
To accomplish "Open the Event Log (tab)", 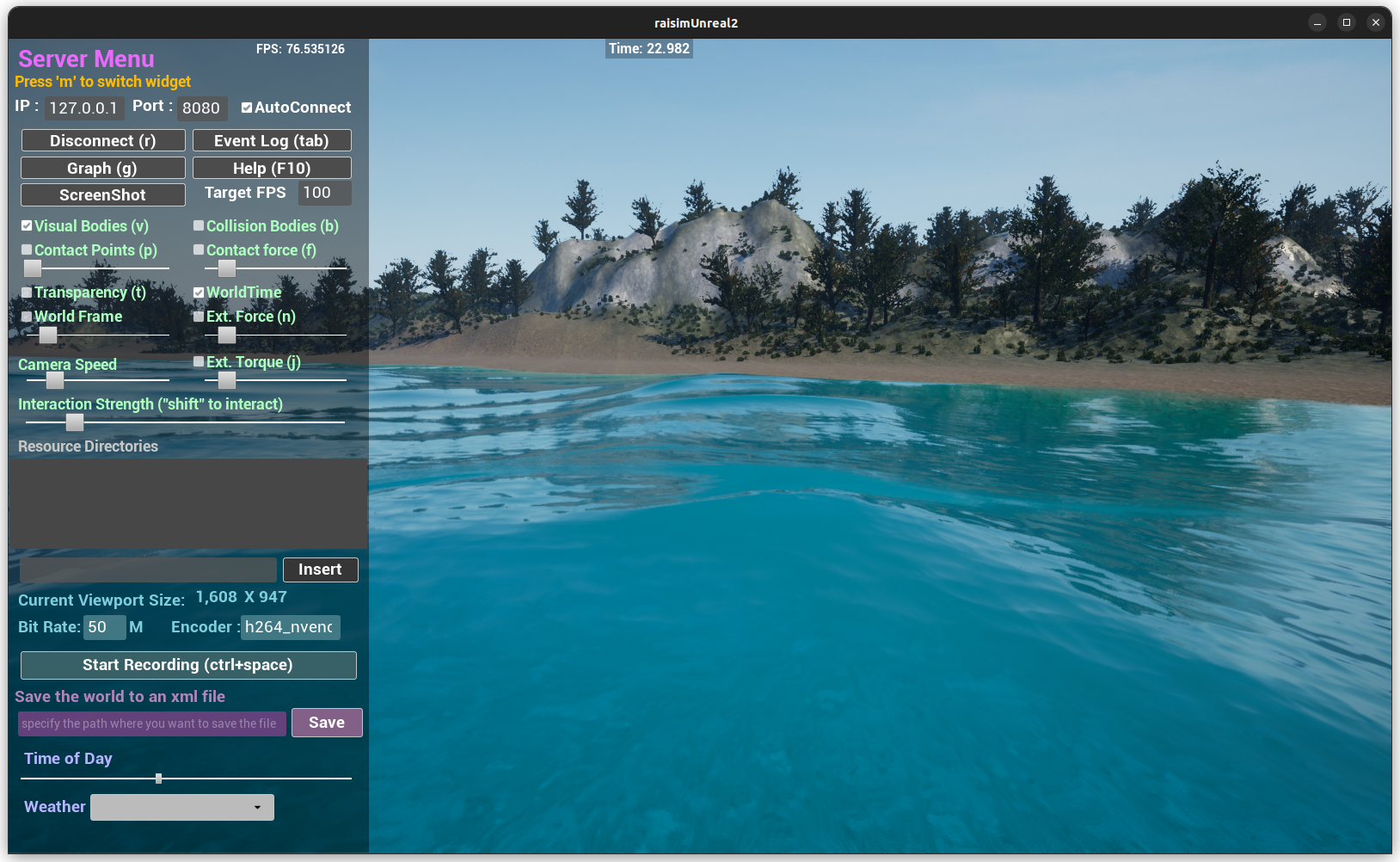I will pos(272,141).
